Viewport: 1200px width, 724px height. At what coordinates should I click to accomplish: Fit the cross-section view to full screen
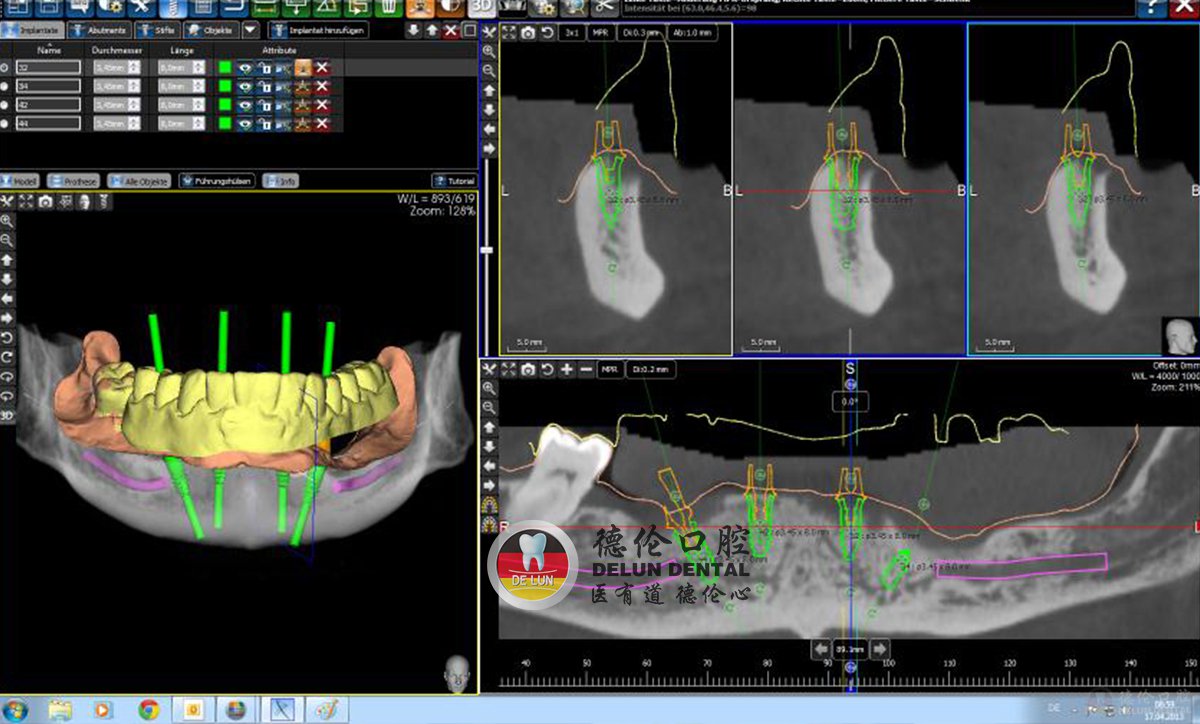(509, 33)
